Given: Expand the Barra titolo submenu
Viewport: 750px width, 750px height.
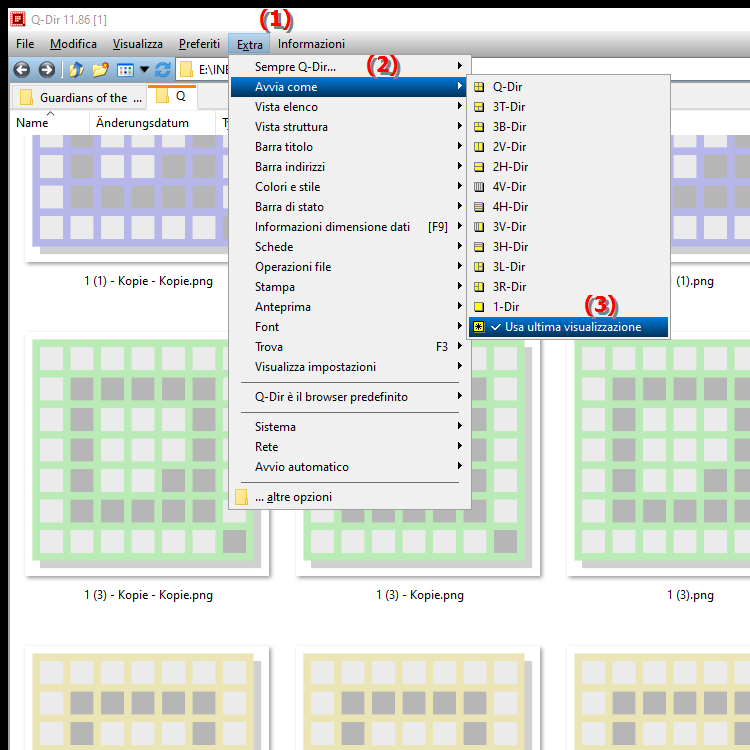Looking at the screenshot, I should click(351, 147).
